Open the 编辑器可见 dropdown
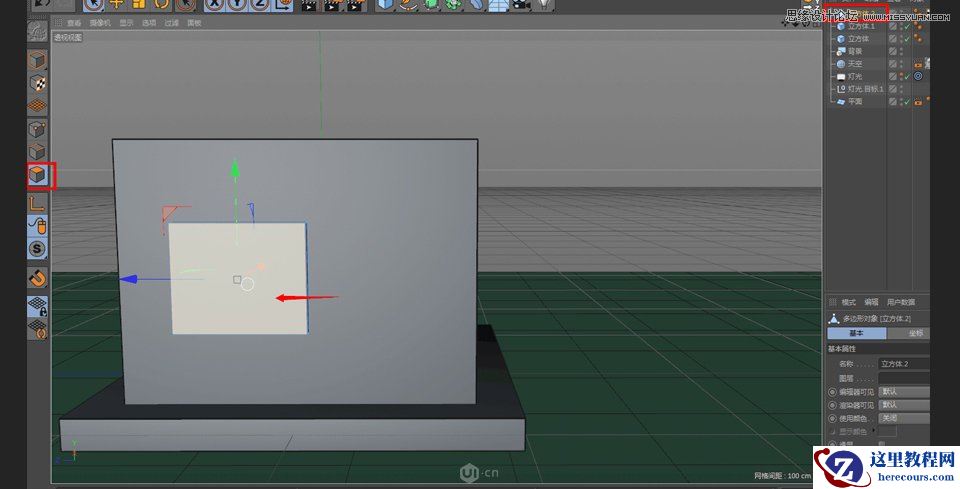 [904, 392]
